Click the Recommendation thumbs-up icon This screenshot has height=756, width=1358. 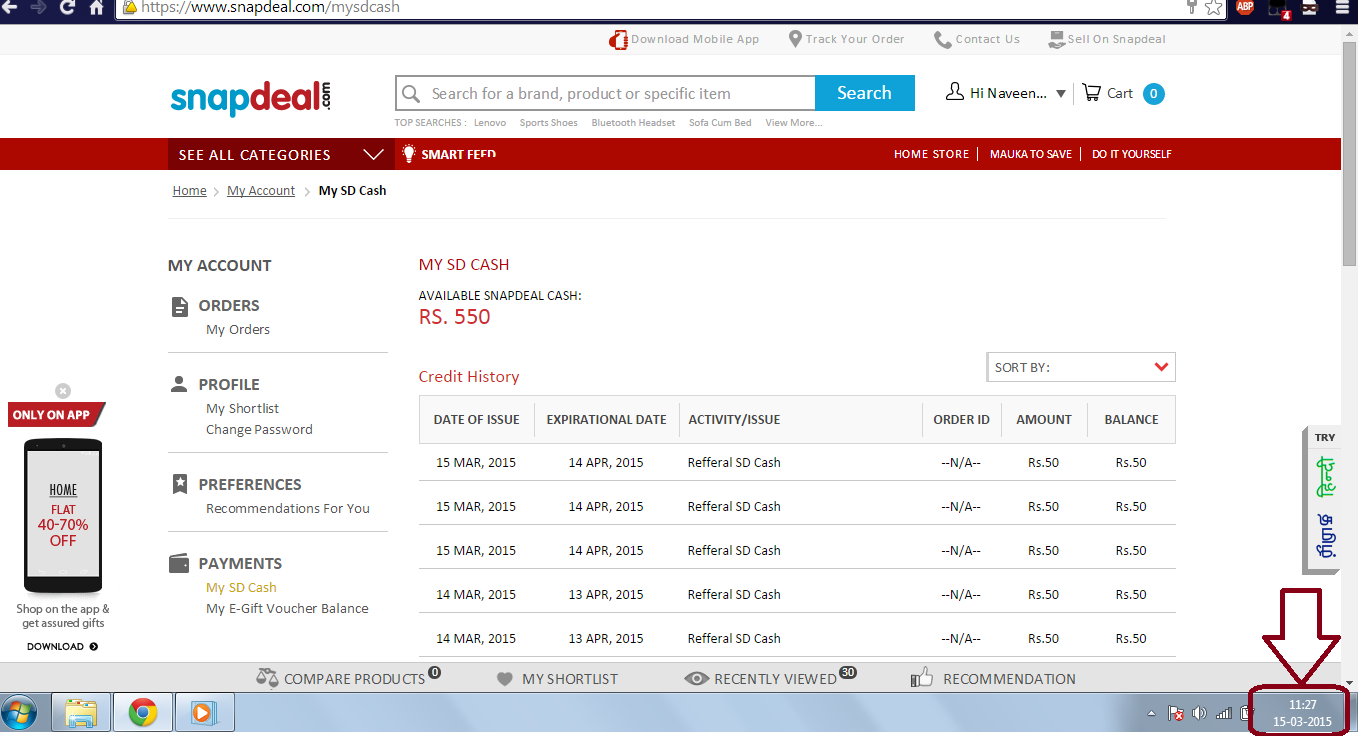click(x=922, y=678)
